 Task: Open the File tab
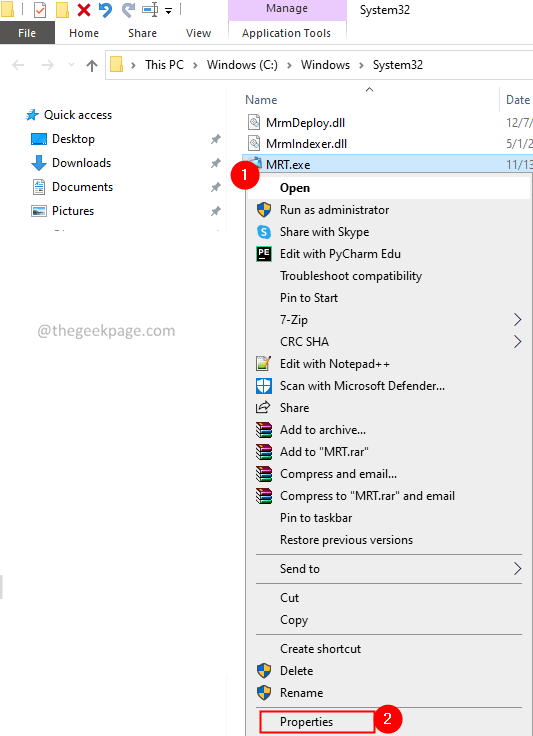tap(27, 33)
